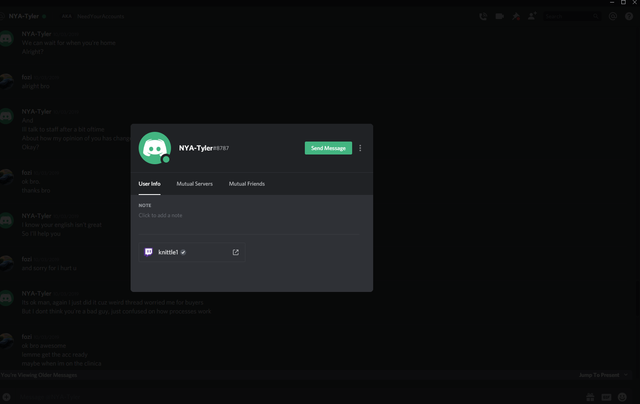
Task: Click the note field to add a note
Action: (249, 215)
